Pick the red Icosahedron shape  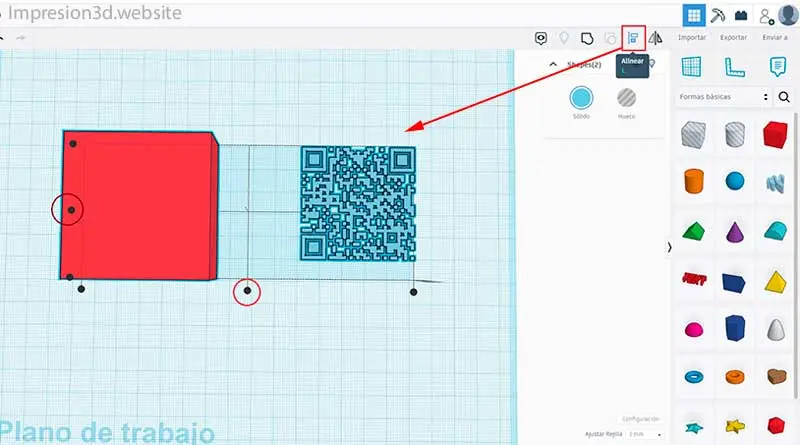(776, 425)
